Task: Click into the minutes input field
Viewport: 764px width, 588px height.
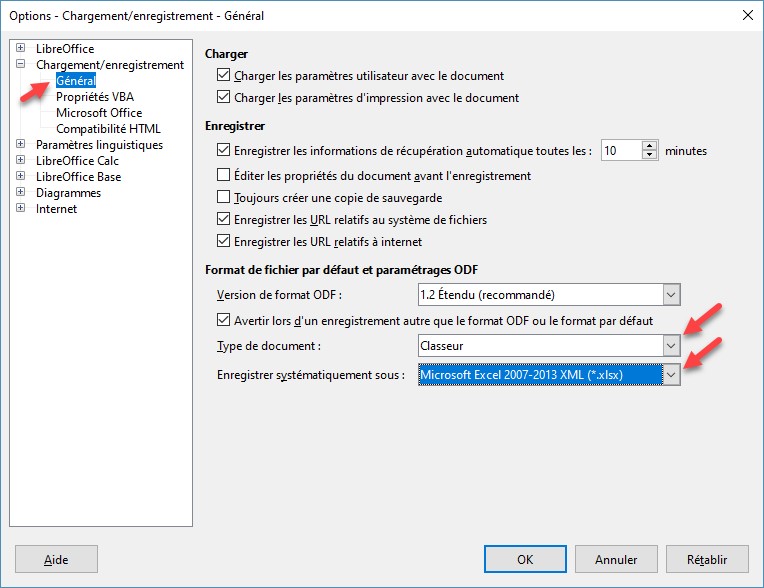Action: (x=619, y=151)
